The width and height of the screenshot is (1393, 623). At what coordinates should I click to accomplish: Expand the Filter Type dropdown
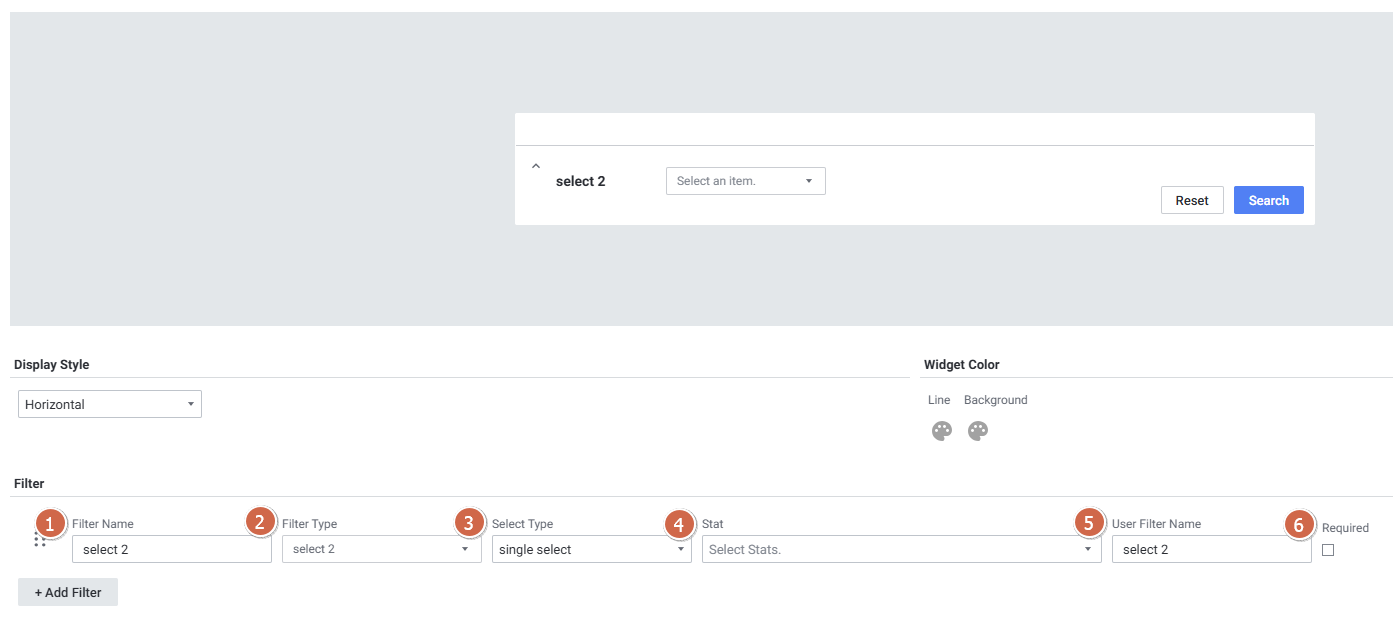click(381, 549)
